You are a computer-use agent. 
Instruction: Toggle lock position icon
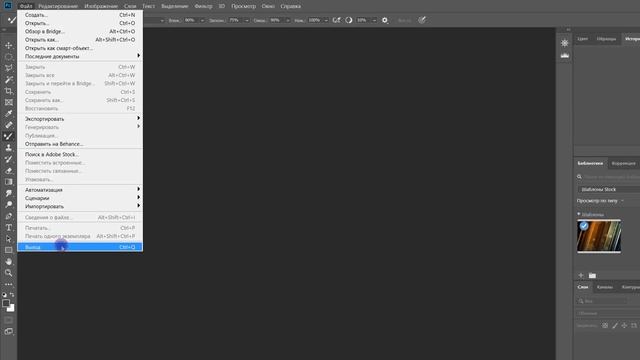pos(624,326)
